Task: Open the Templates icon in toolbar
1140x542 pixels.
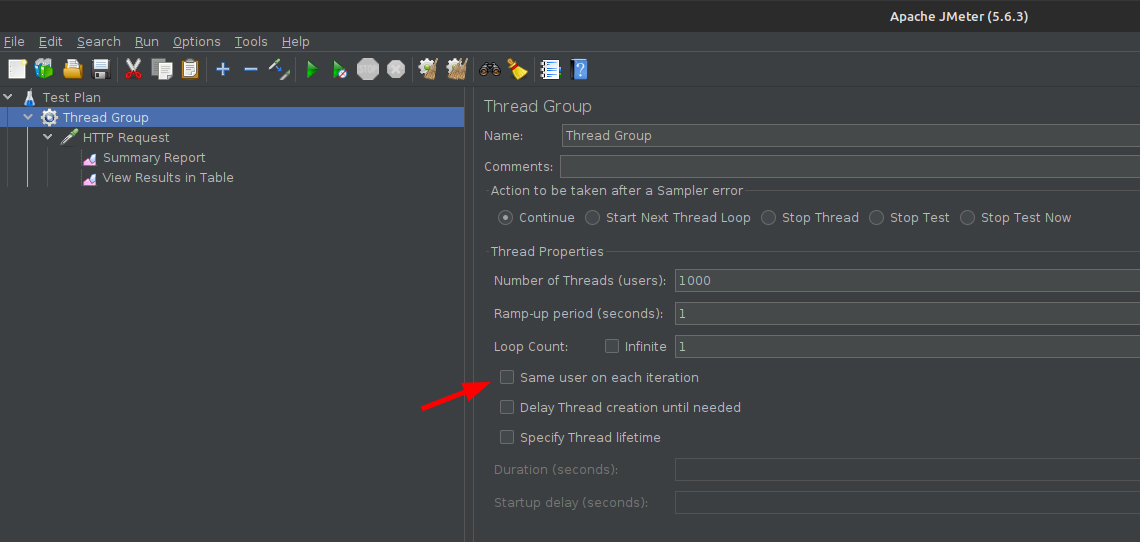Action: (x=44, y=69)
